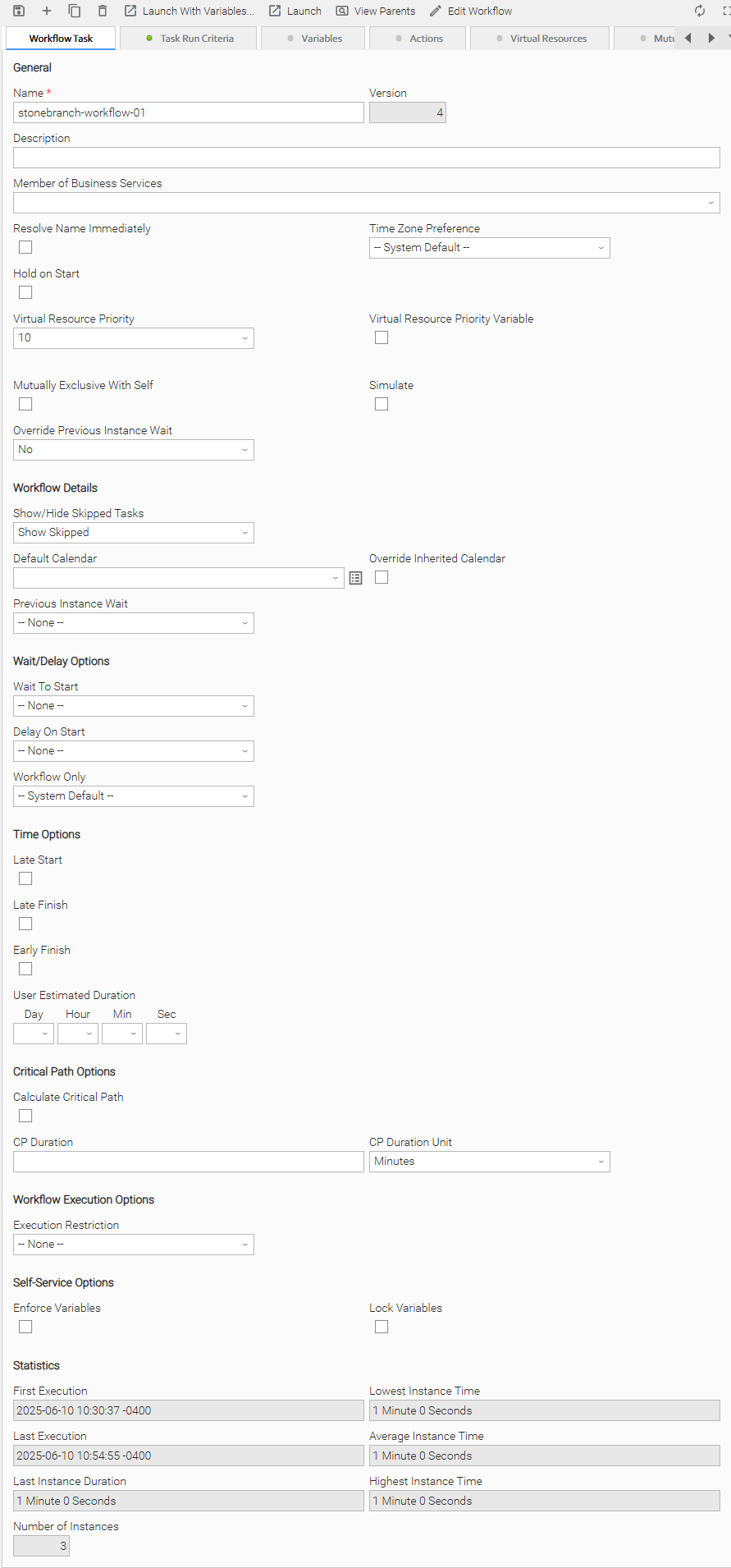Click Launch With Variables button
This screenshot has width=731, height=1568.
[x=190, y=11]
